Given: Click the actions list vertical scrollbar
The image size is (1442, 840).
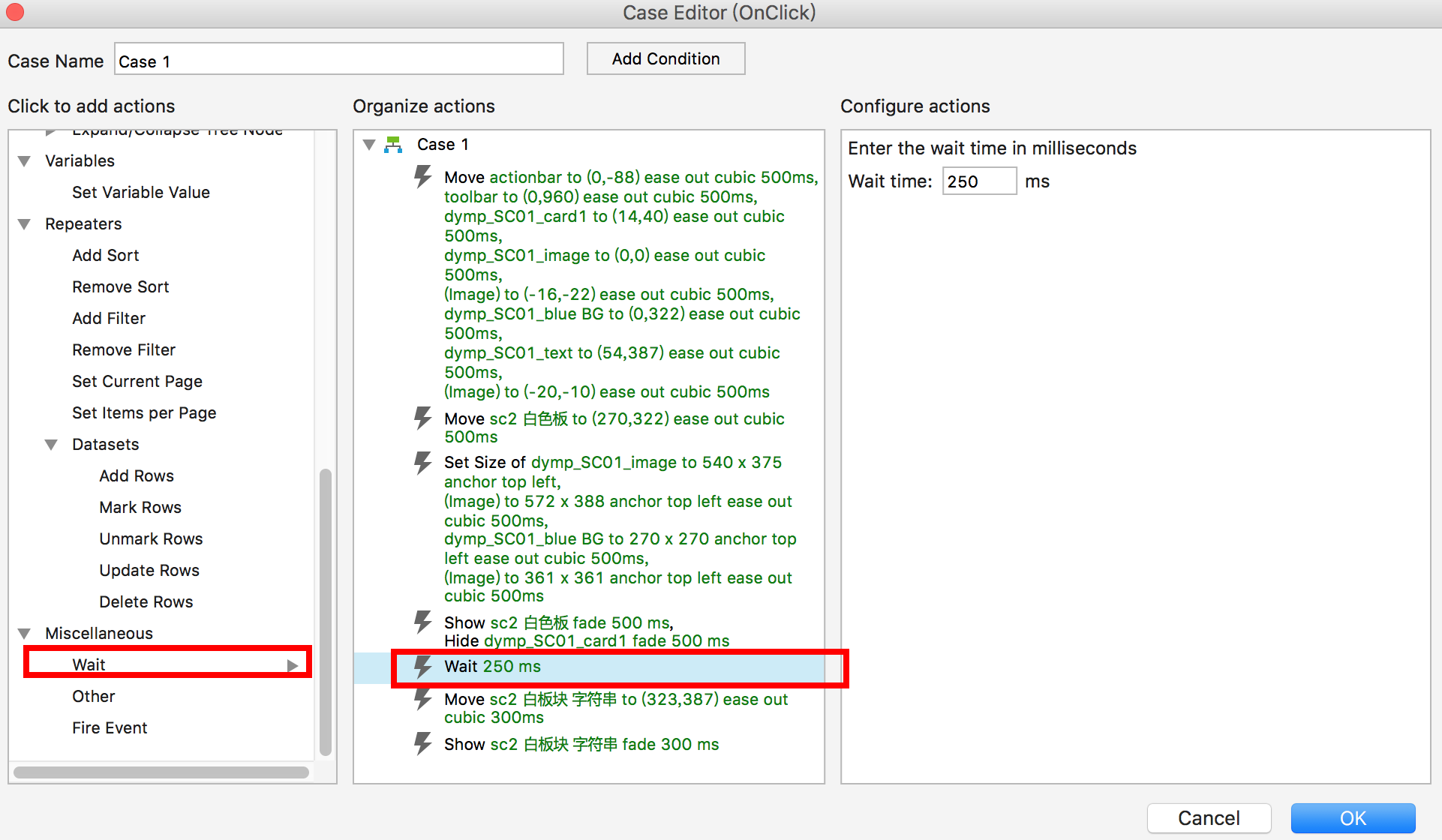Looking at the screenshot, I should pos(326,611).
